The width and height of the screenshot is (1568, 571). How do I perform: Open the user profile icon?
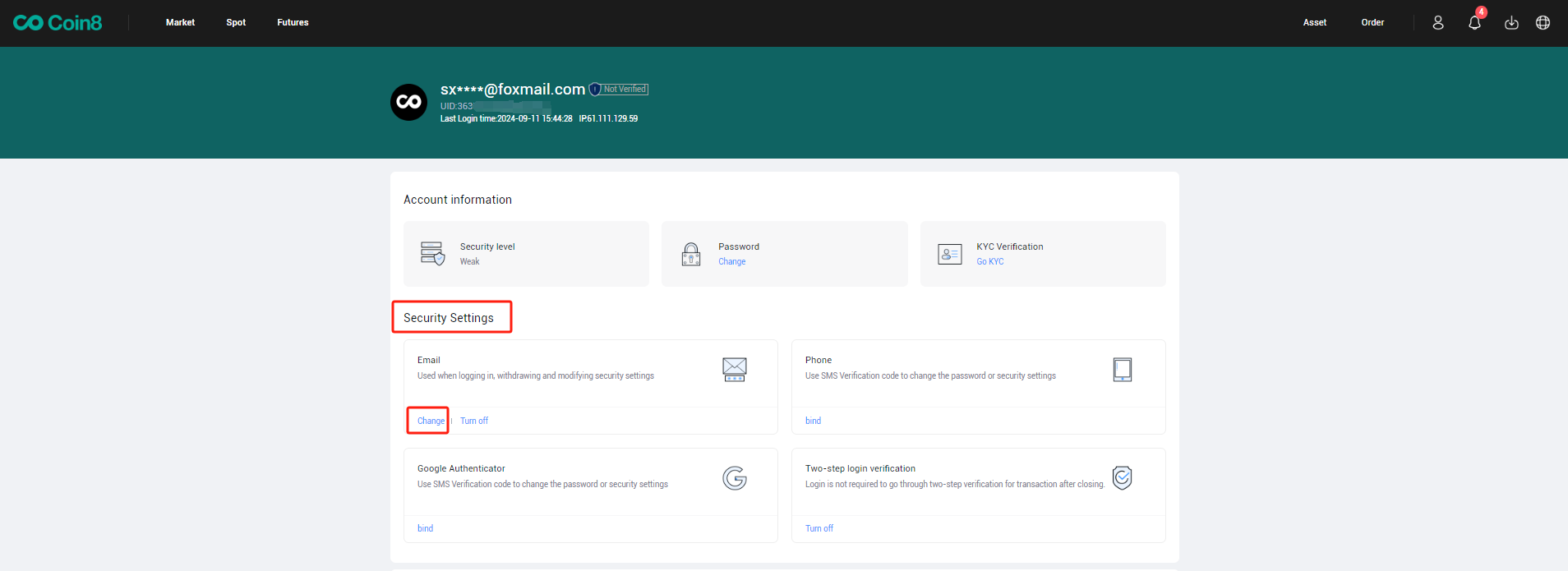[1437, 23]
